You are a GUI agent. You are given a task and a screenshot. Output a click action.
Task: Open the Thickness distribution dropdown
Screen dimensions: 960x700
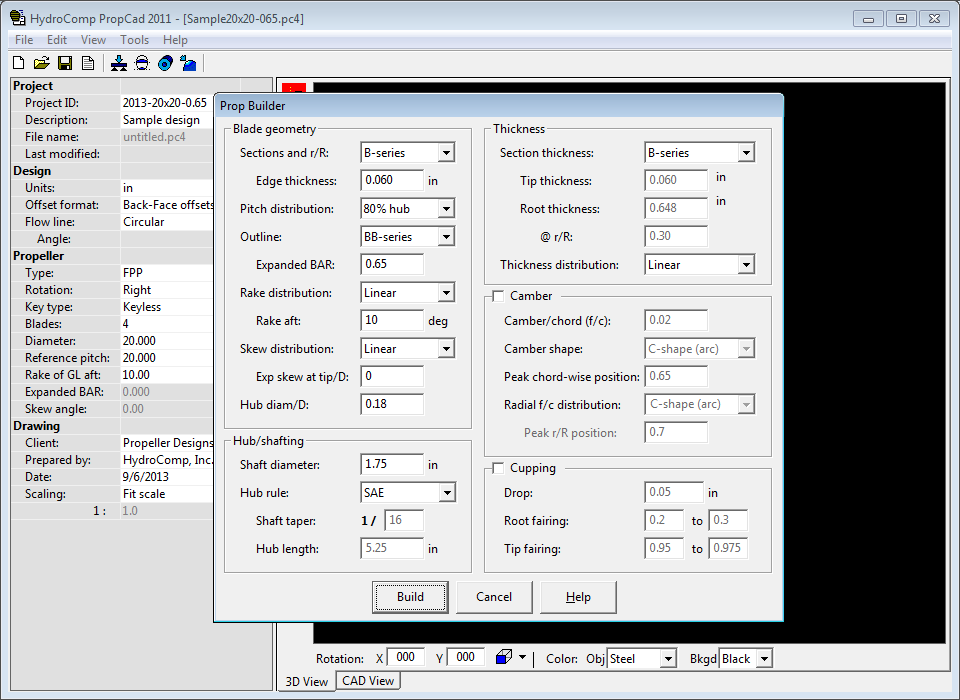point(745,265)
